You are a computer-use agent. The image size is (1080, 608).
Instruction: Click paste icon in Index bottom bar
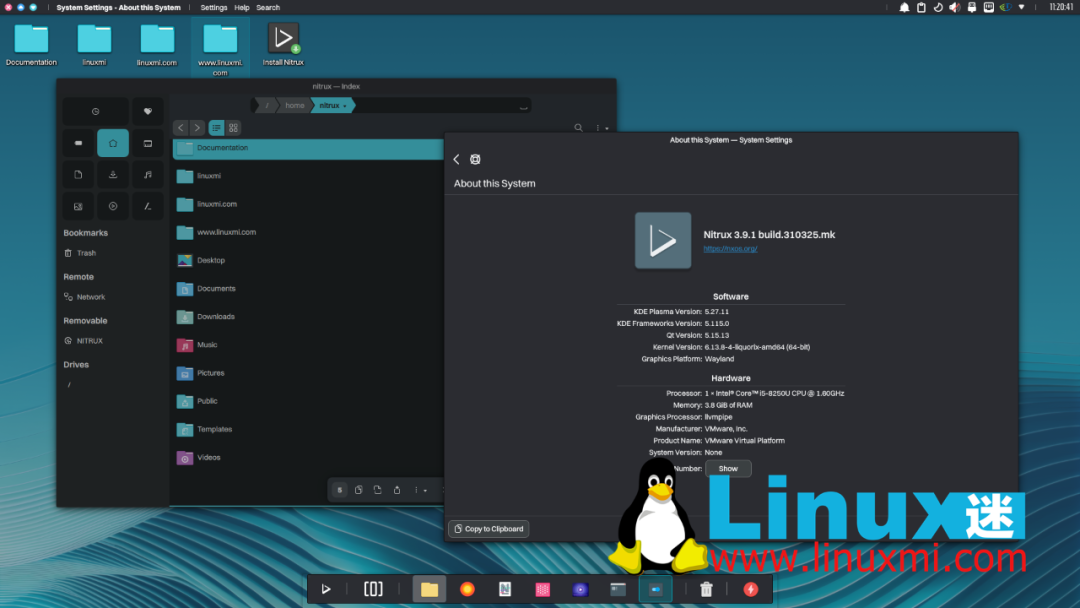pos(377,490)
